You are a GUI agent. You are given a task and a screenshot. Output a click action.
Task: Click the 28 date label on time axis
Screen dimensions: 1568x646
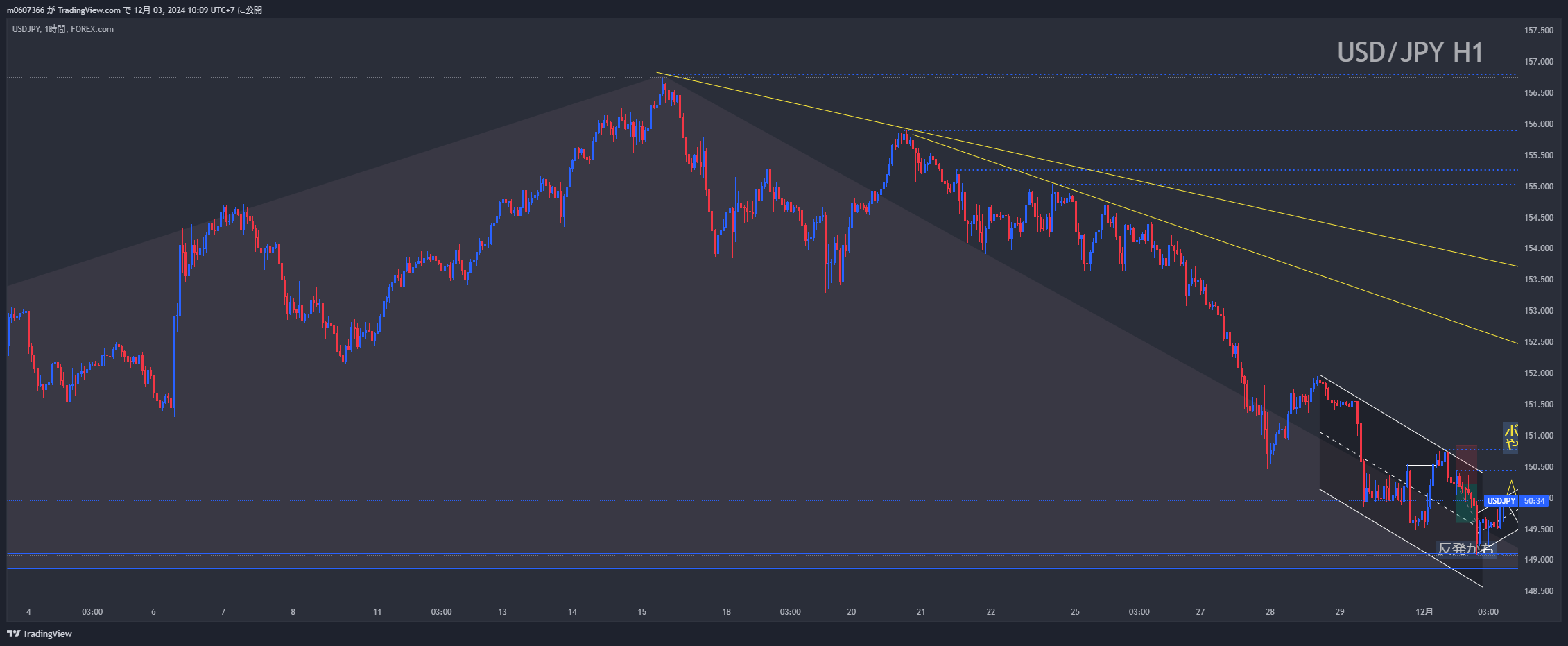point(1270,612)
